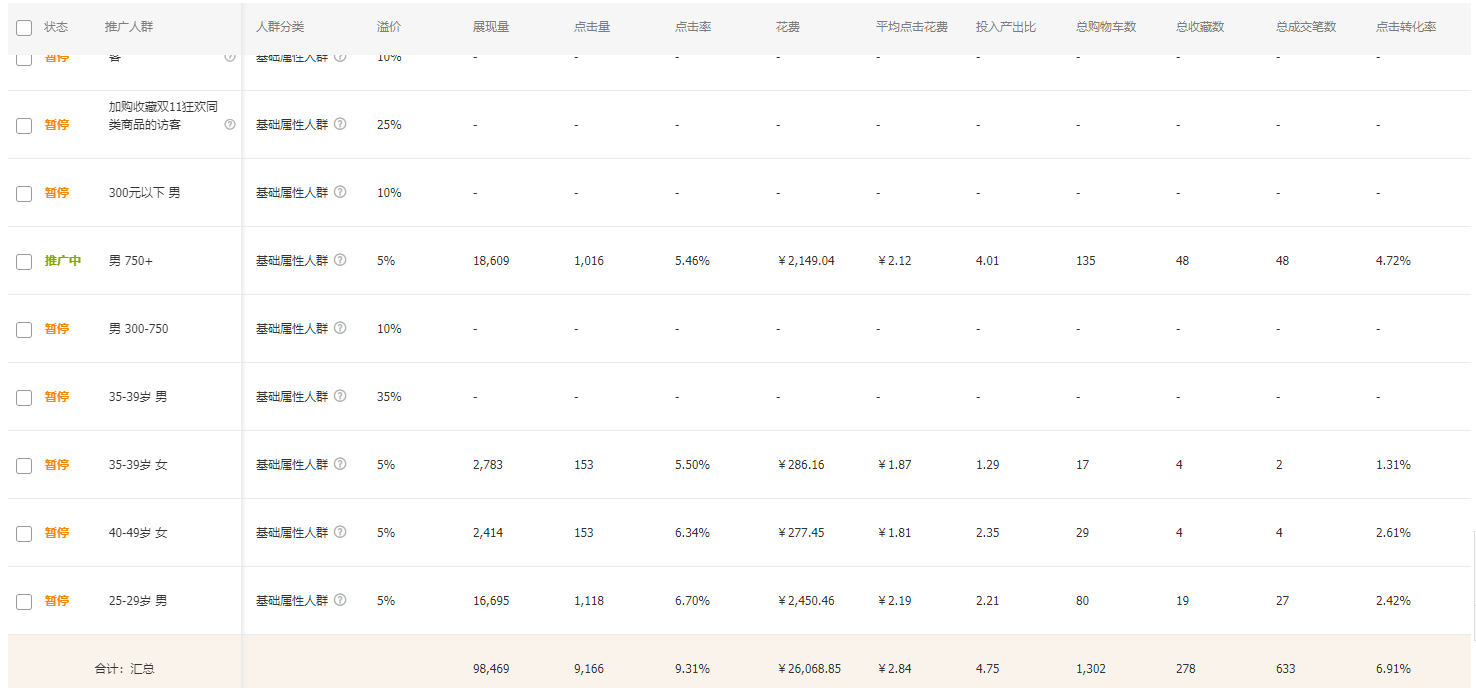
Task: Click the 35% 溢价 value for 35-39岁 男
Action: 389,397
